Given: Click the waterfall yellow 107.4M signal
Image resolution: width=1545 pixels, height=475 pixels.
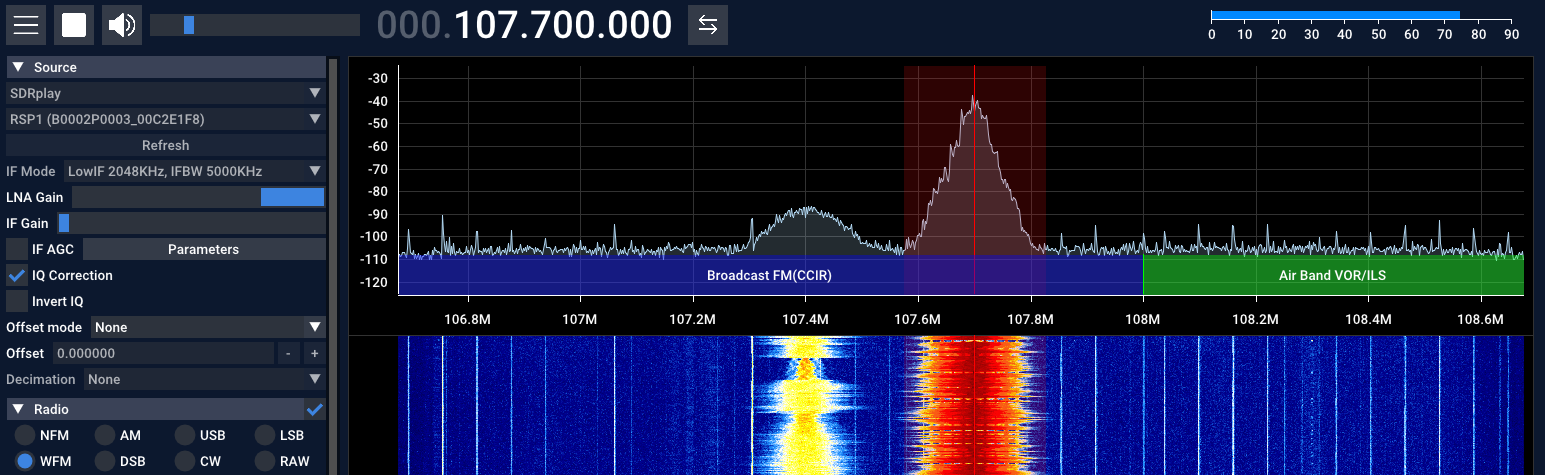Looking at the screenshot, I should tap(806, 405).
